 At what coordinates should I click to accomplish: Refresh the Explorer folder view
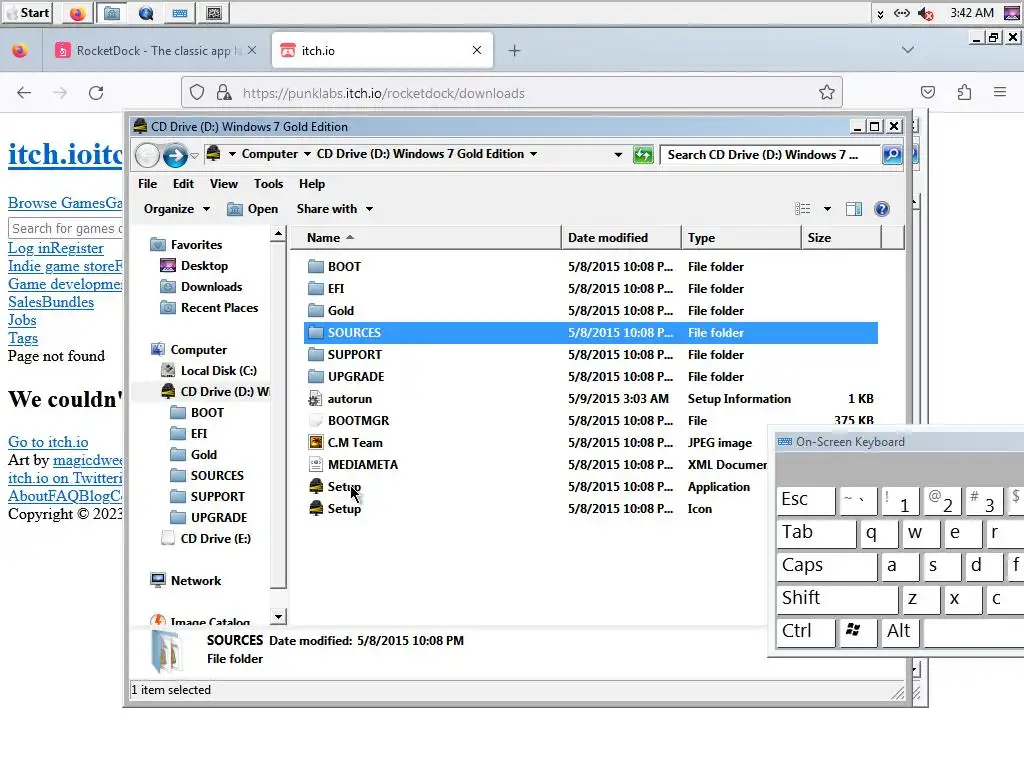(x=643, y=155)
